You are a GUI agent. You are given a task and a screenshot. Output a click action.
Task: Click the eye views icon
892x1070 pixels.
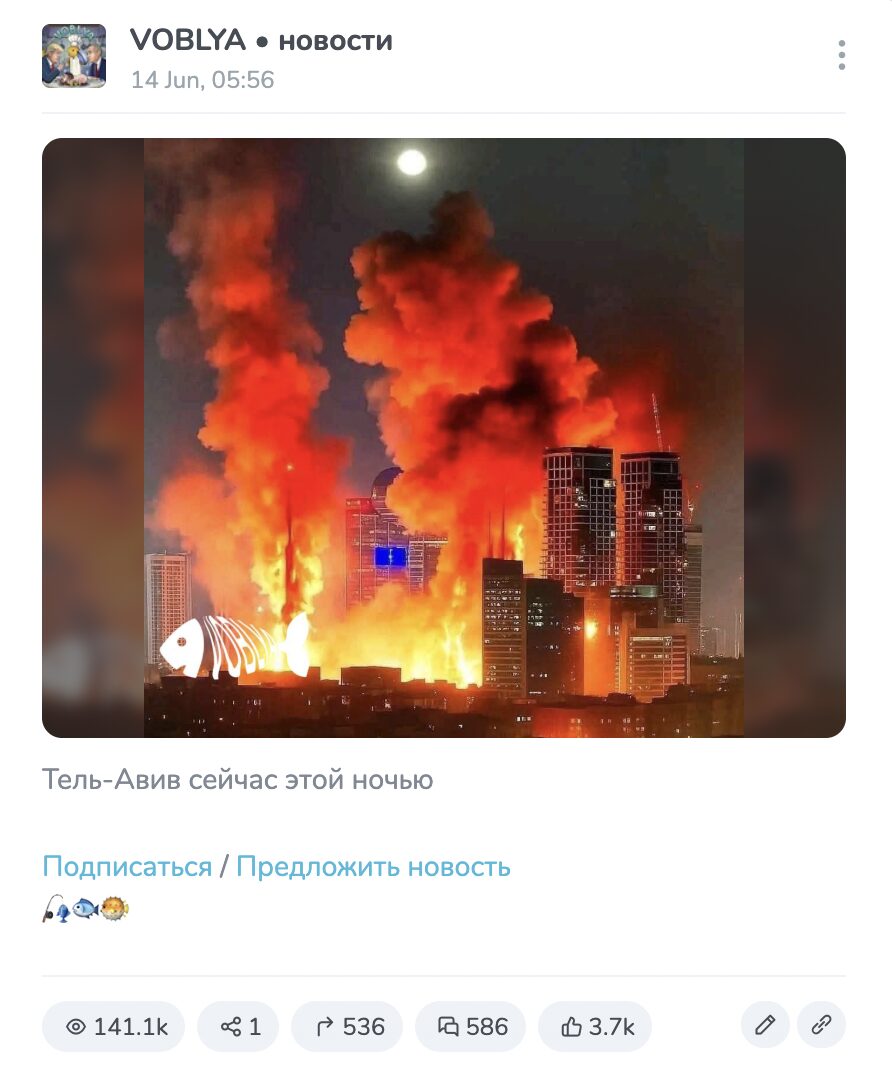[76, 1026]
